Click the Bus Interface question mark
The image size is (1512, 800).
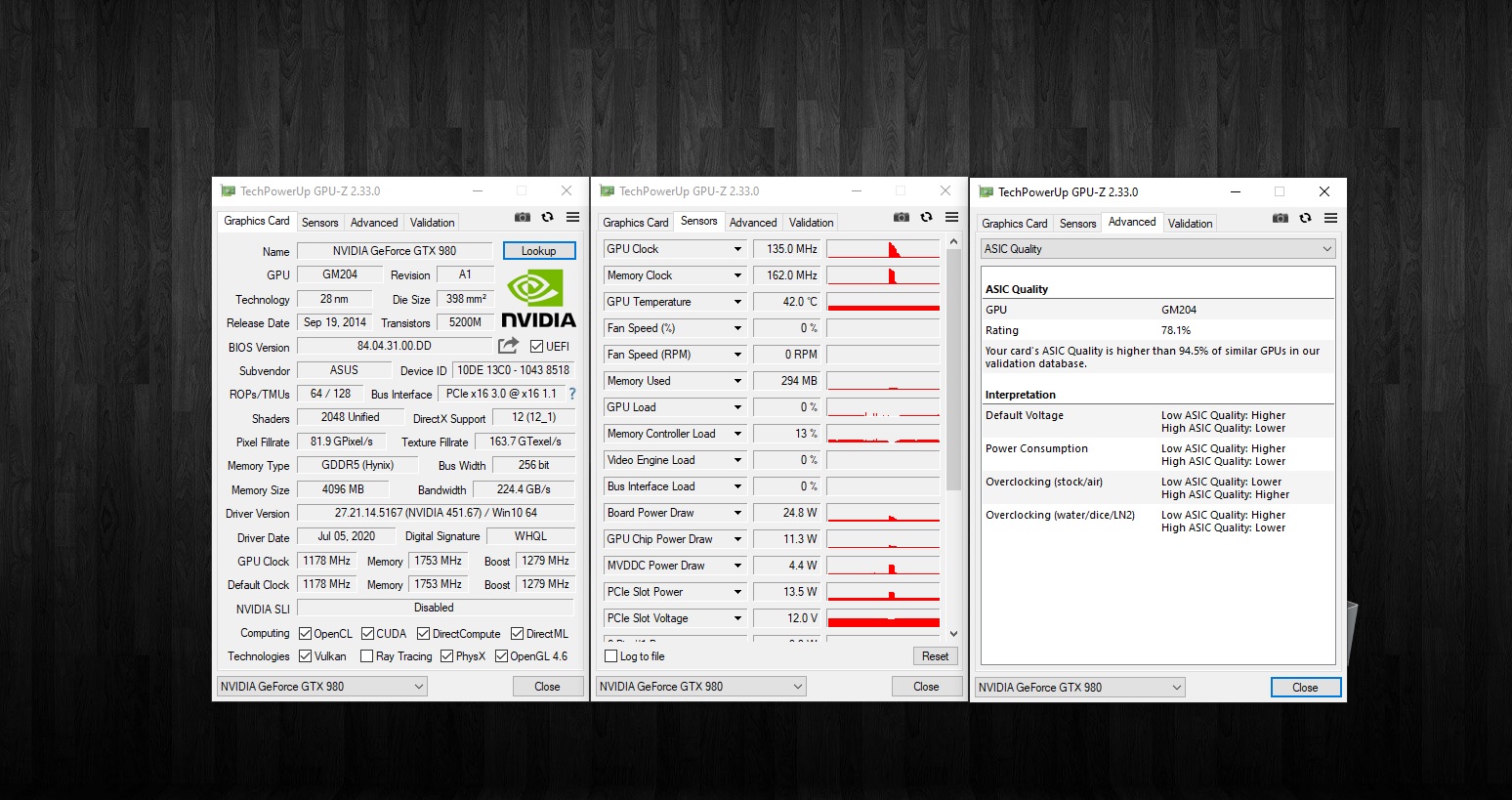[572, 394]
